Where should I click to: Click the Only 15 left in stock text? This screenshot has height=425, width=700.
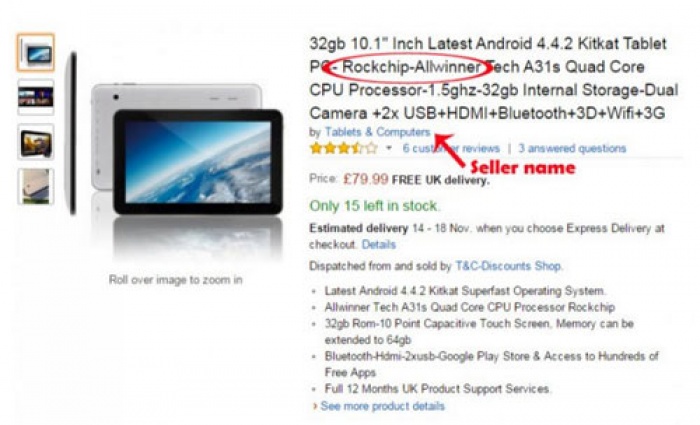(x=375, y=206)
